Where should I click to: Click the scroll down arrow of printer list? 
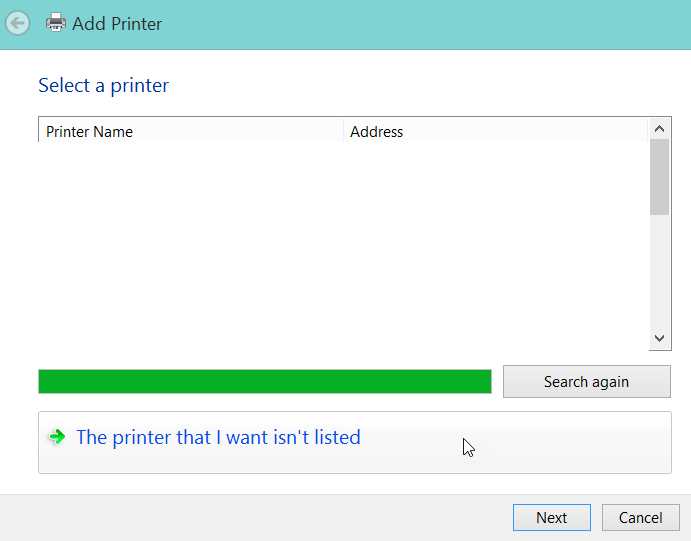(x=659, y=339)
